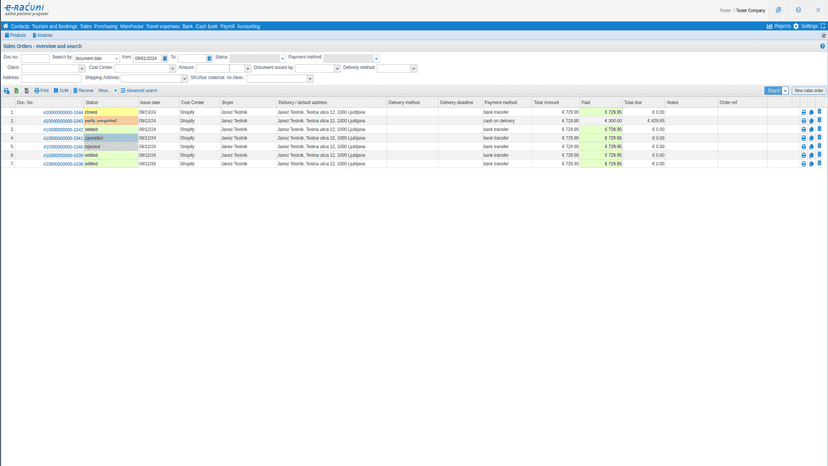Delete order 1038 via row trash icon
This screenshot has width=828, height=466.
820,164
